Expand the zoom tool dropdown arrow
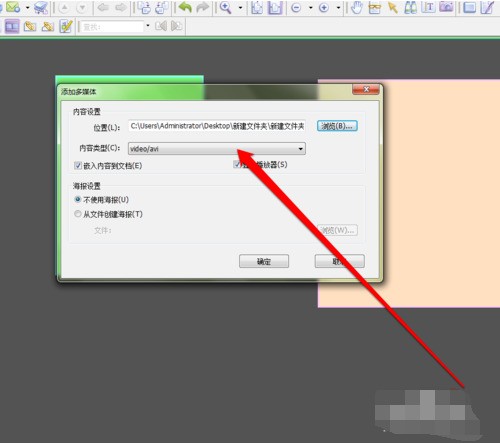Screen dimensions: 500x444 click(240, 7)
